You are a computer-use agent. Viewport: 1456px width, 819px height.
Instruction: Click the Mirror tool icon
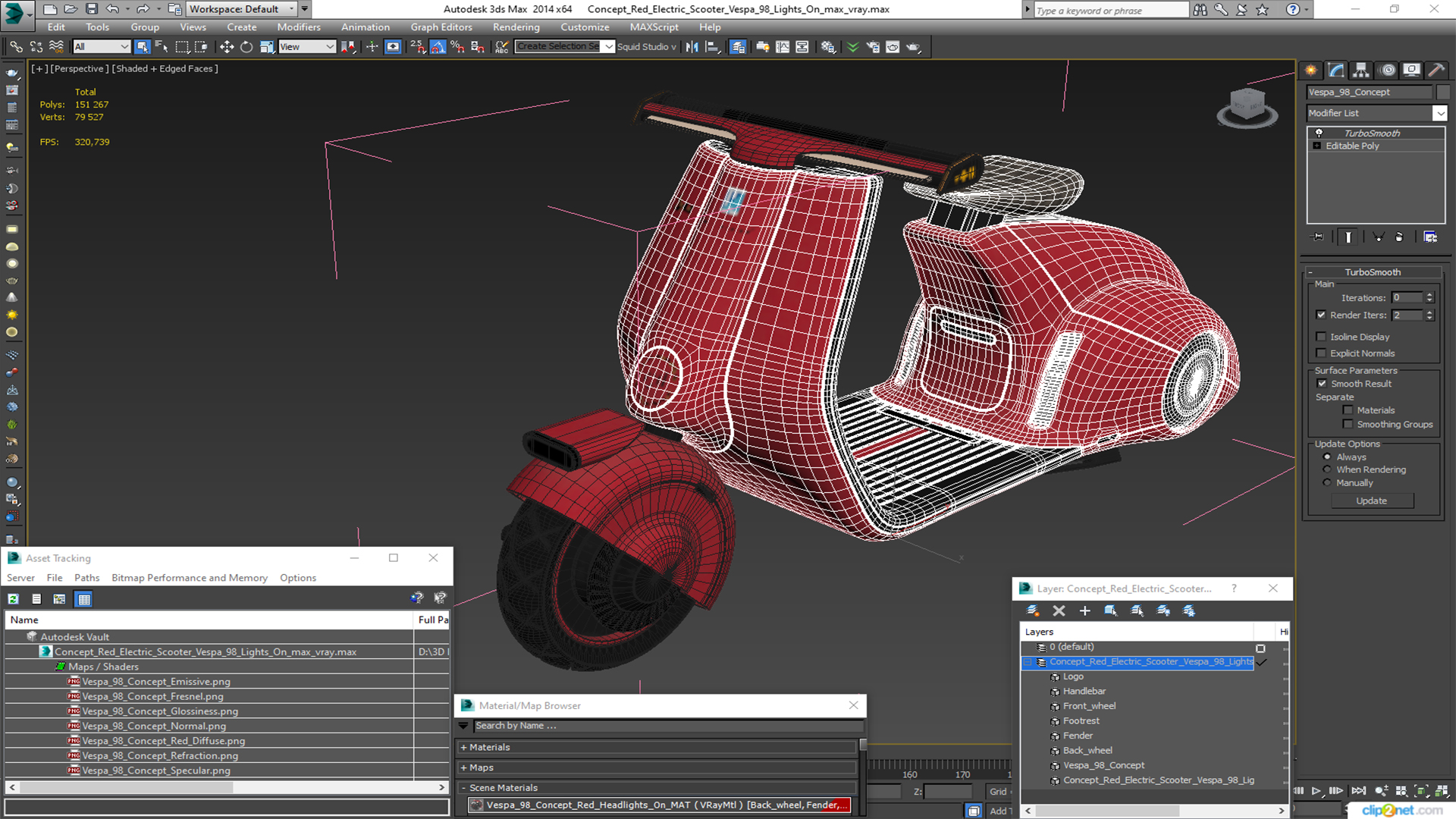tap(692, 47)
